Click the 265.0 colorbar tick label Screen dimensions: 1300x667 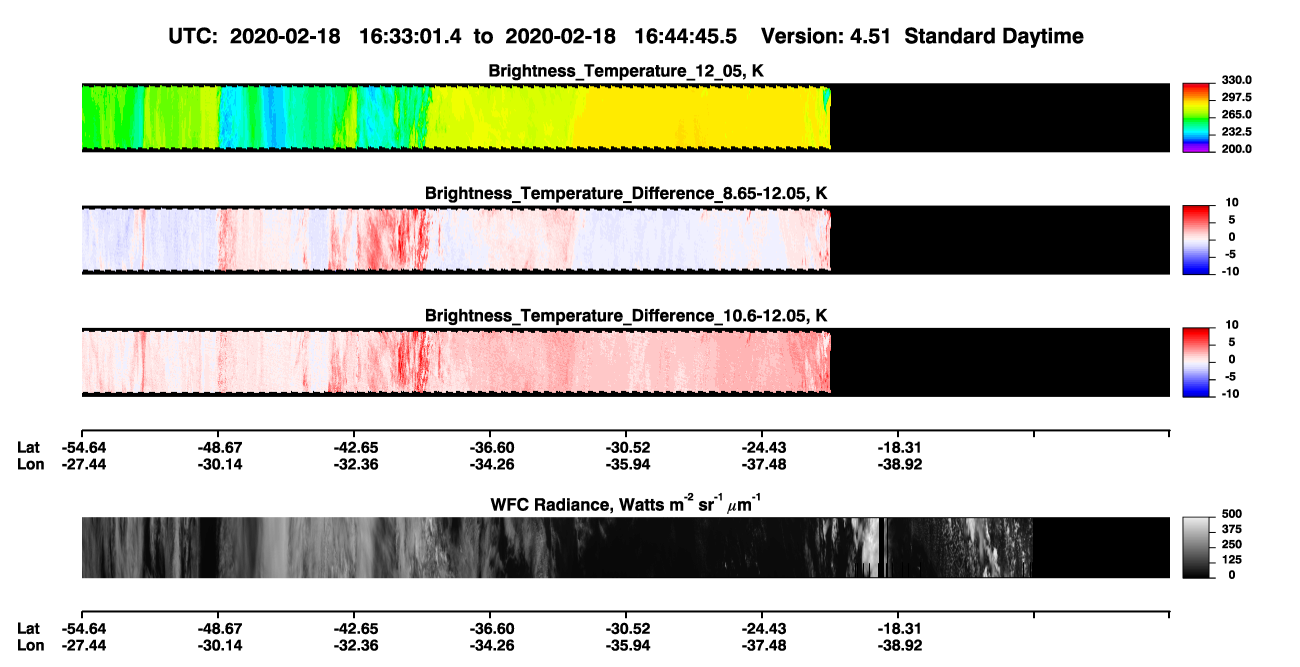(1236, 115)
